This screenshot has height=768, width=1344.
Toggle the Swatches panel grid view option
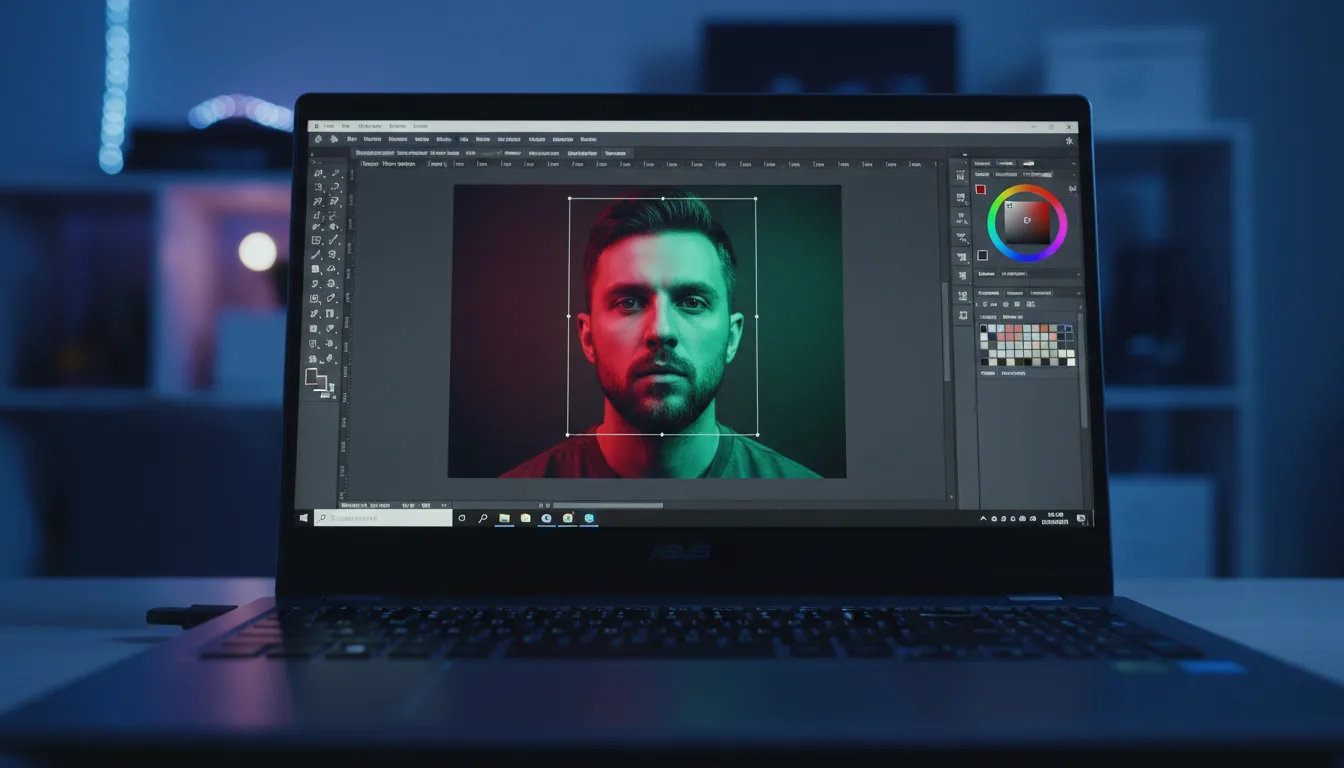tap(1016, 304)
